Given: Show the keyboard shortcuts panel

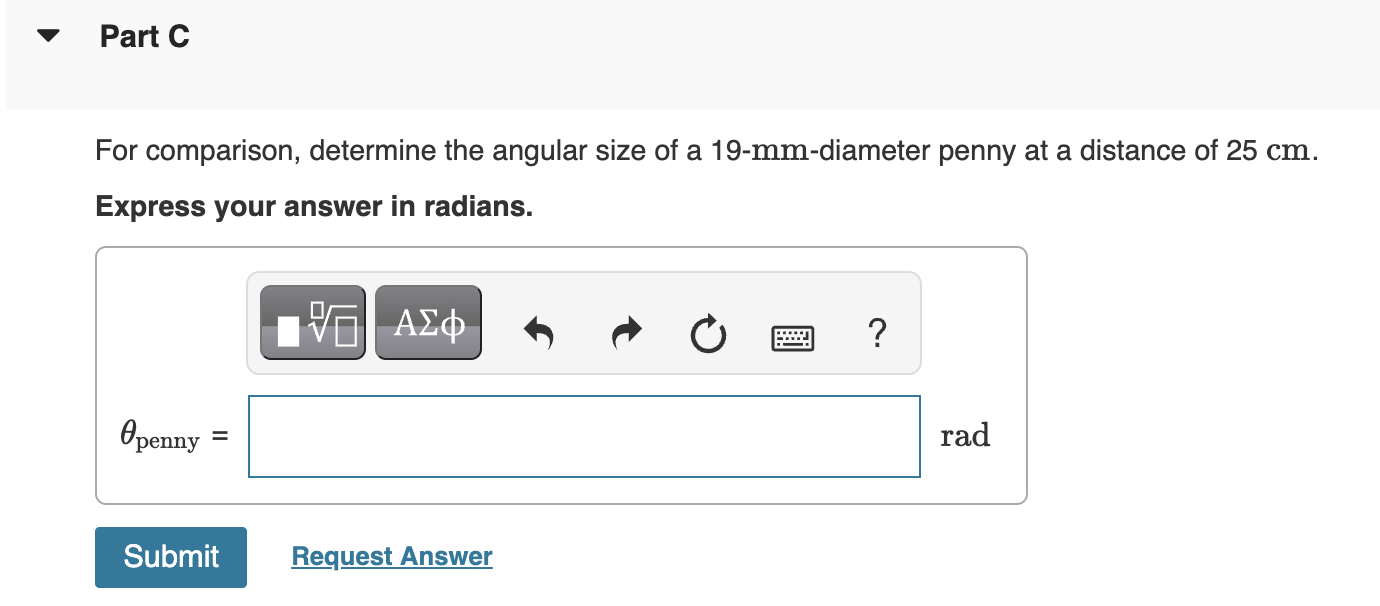Looking at the screenshot, I should (x=791, y=337).
